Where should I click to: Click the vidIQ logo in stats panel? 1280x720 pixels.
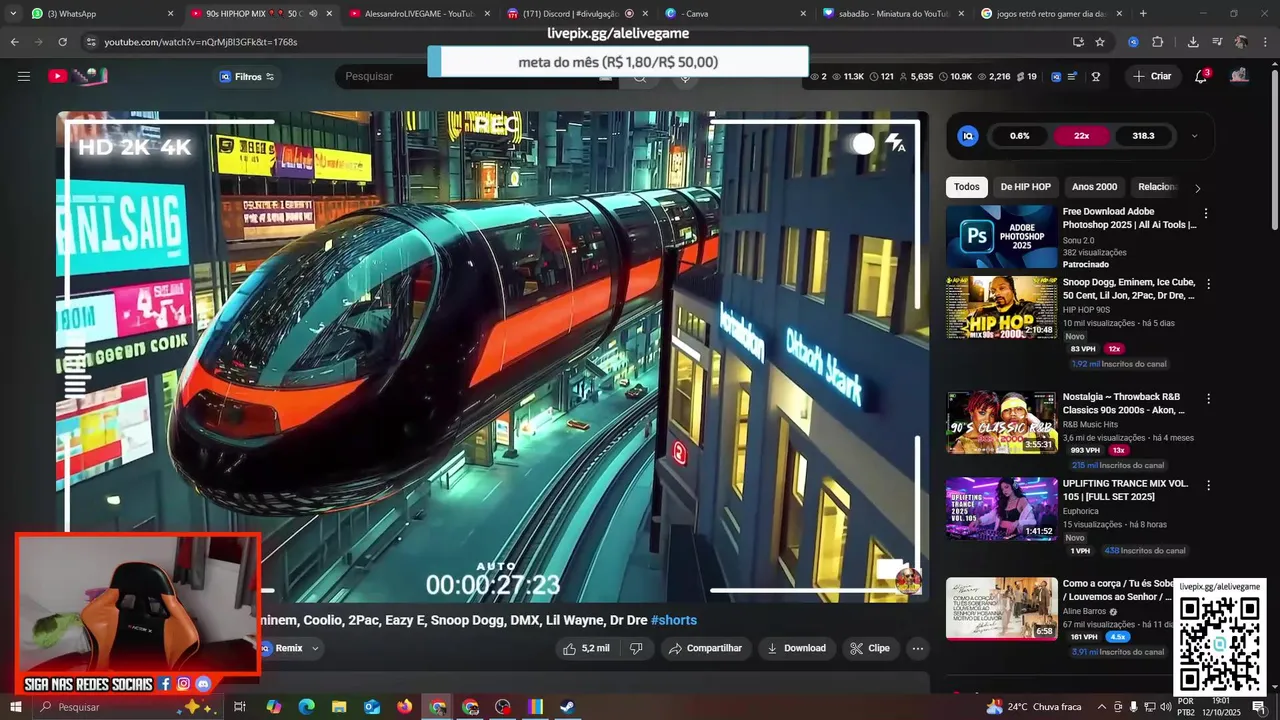pyautogui.click(x=968, y=136)
